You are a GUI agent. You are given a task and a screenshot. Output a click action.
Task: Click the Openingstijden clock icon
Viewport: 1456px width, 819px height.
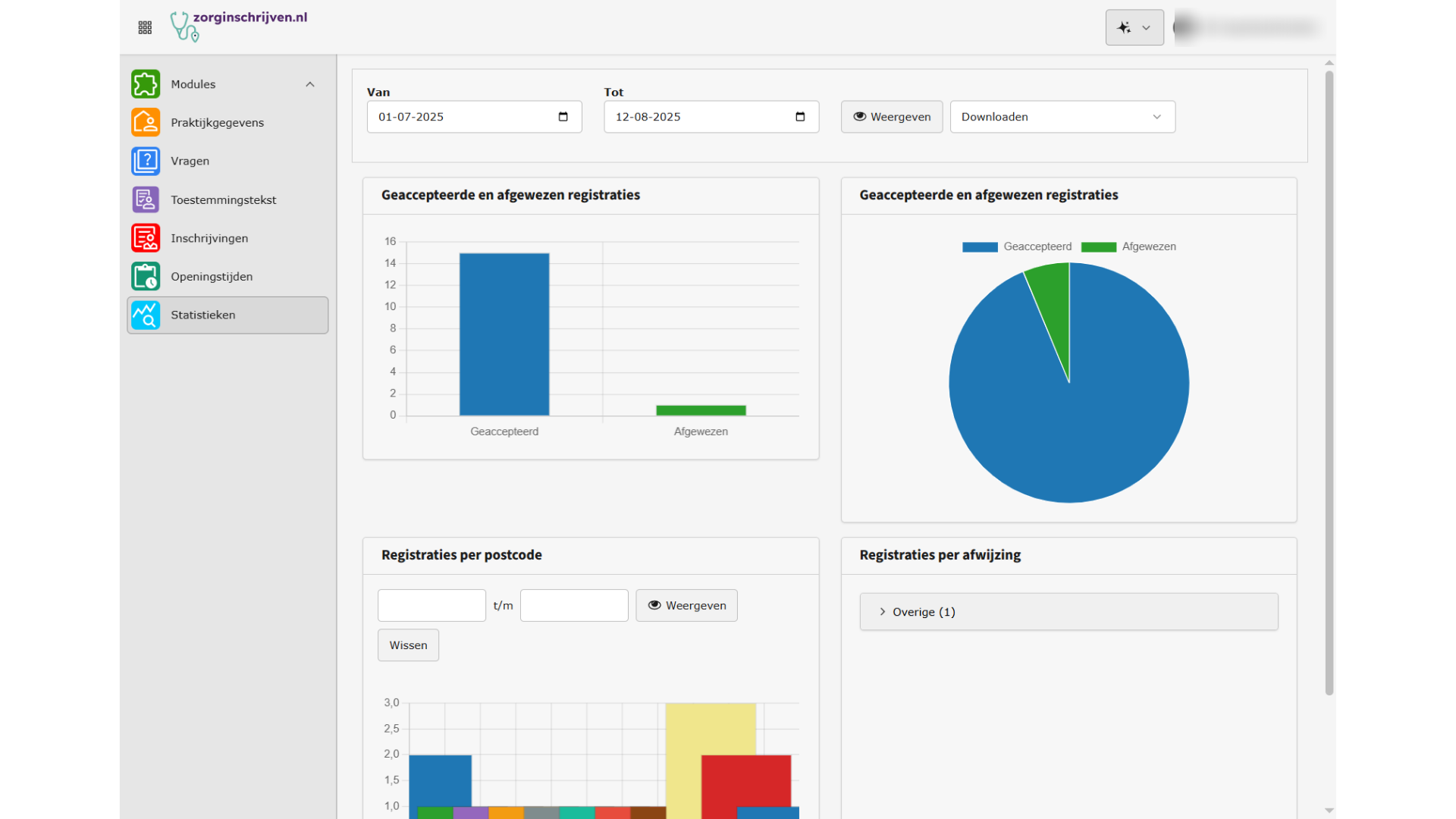pos(146,277)
